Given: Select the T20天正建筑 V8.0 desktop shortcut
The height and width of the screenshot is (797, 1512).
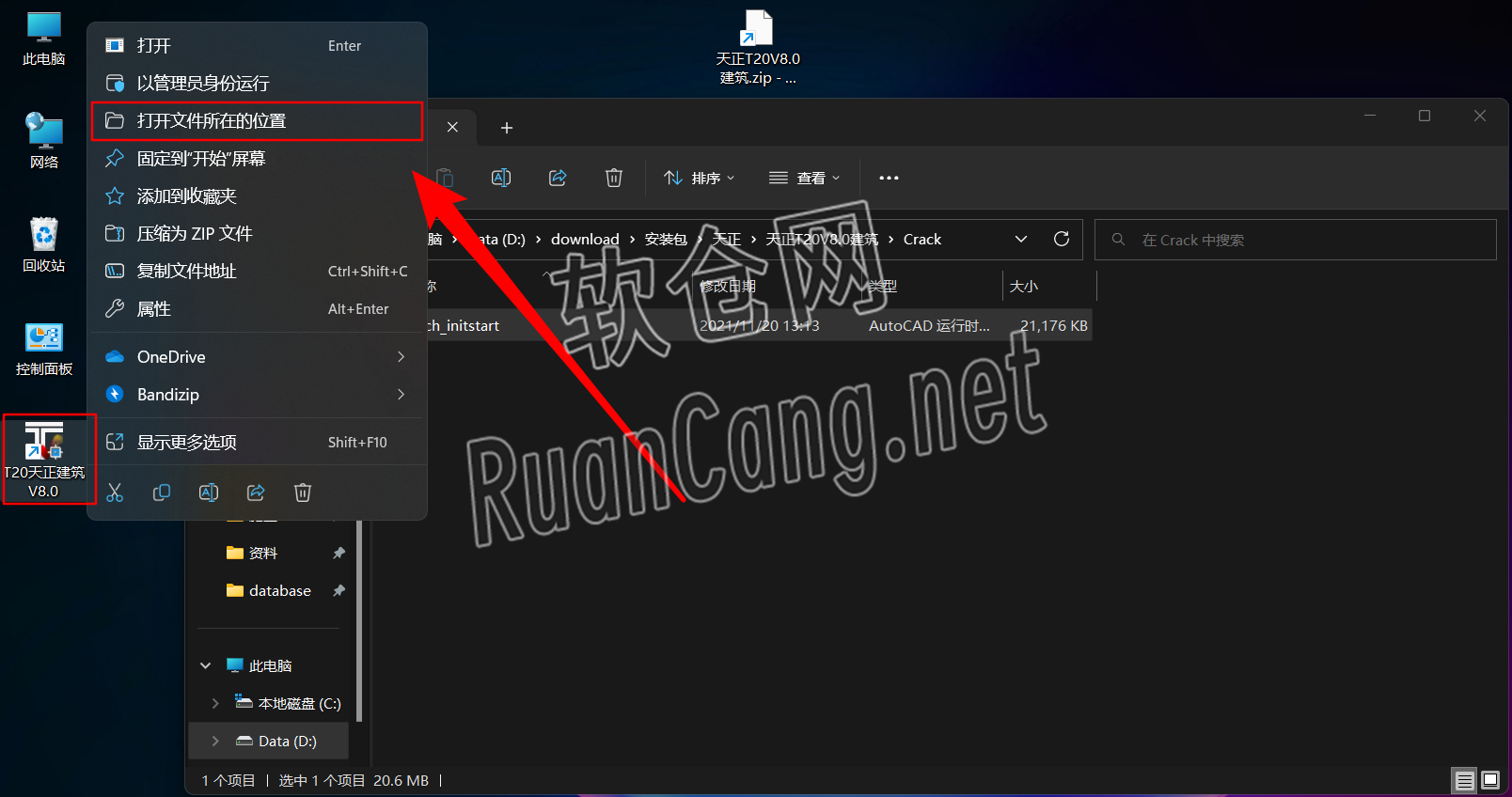Looking at the screenshot, I should point(44,460).
